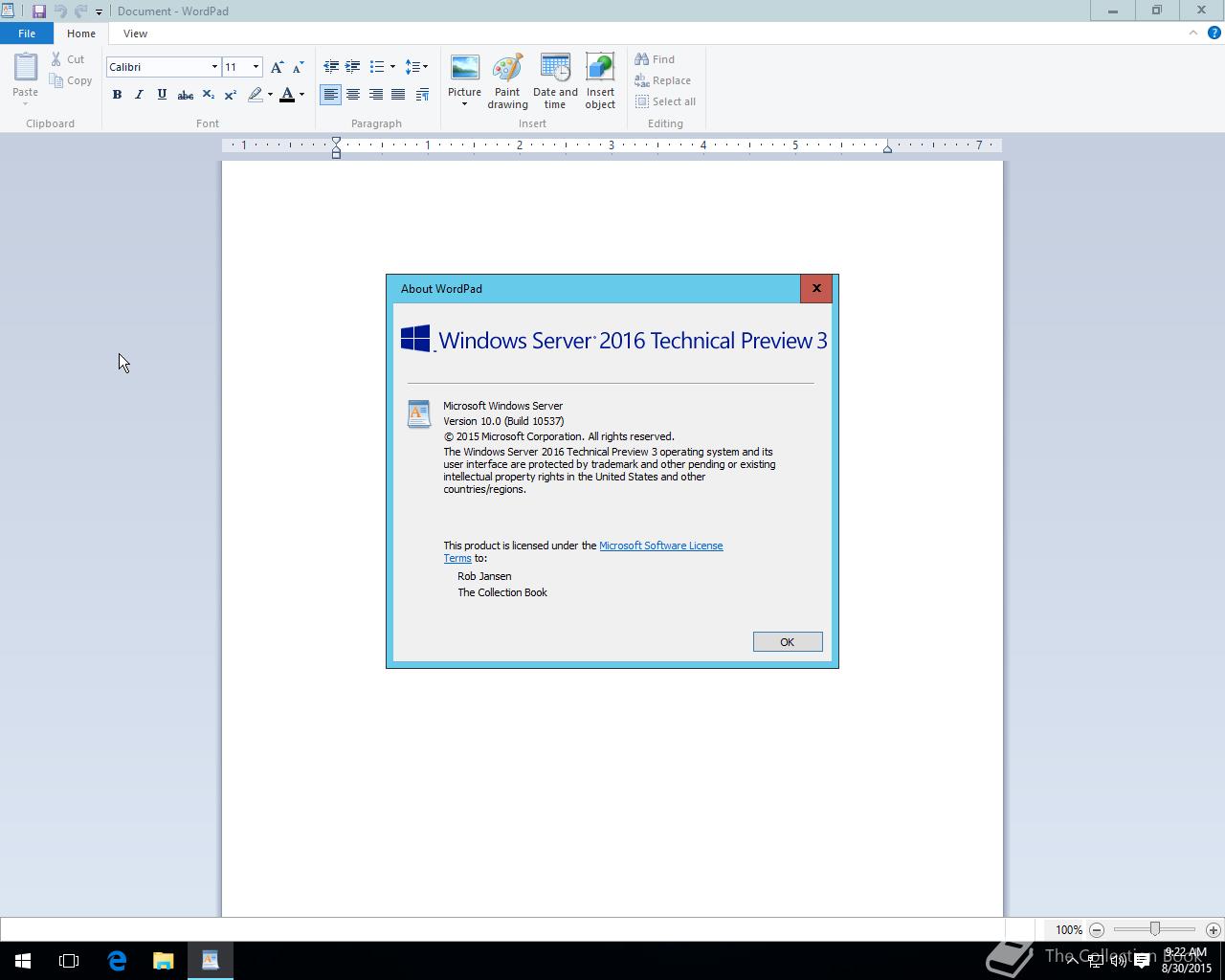
Task: Click the Shrink font icon
Action: tap(298, 67)
